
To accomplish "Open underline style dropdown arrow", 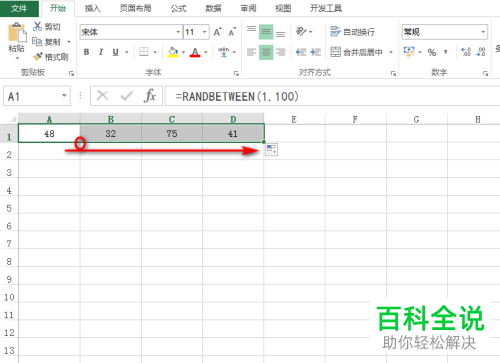I will coord(127,52).
